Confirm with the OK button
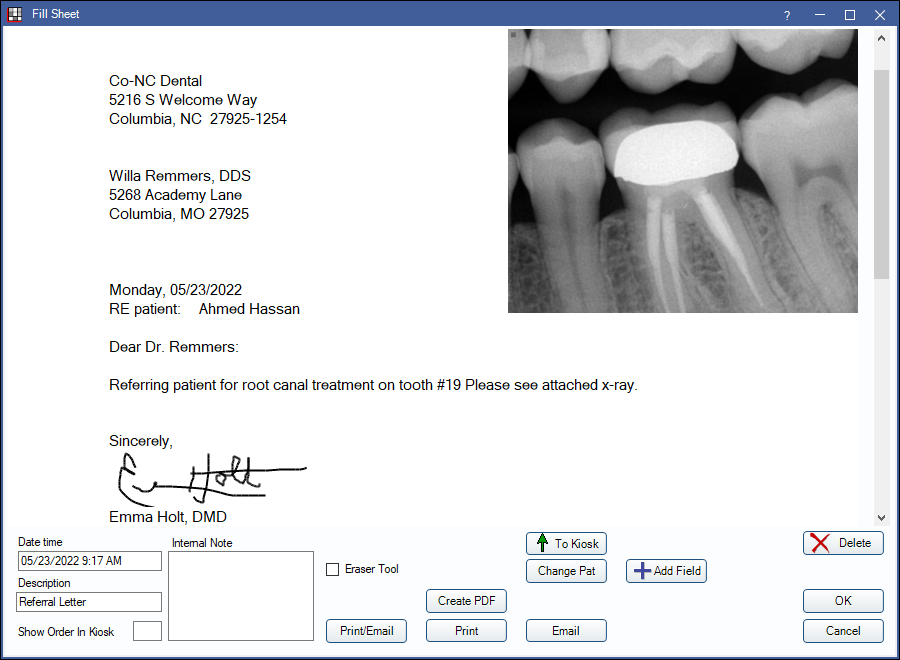 coord(843,601)
